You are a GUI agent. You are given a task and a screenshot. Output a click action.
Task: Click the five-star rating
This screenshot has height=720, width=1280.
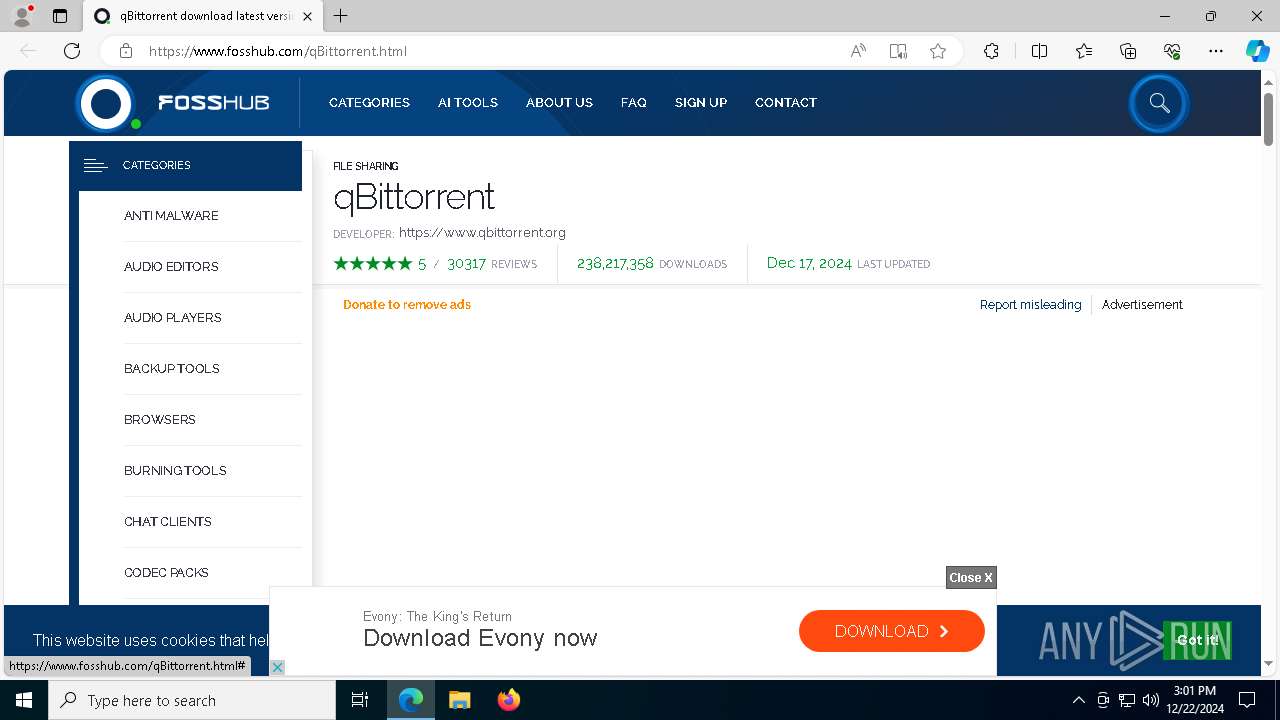[x=372, y=264]
